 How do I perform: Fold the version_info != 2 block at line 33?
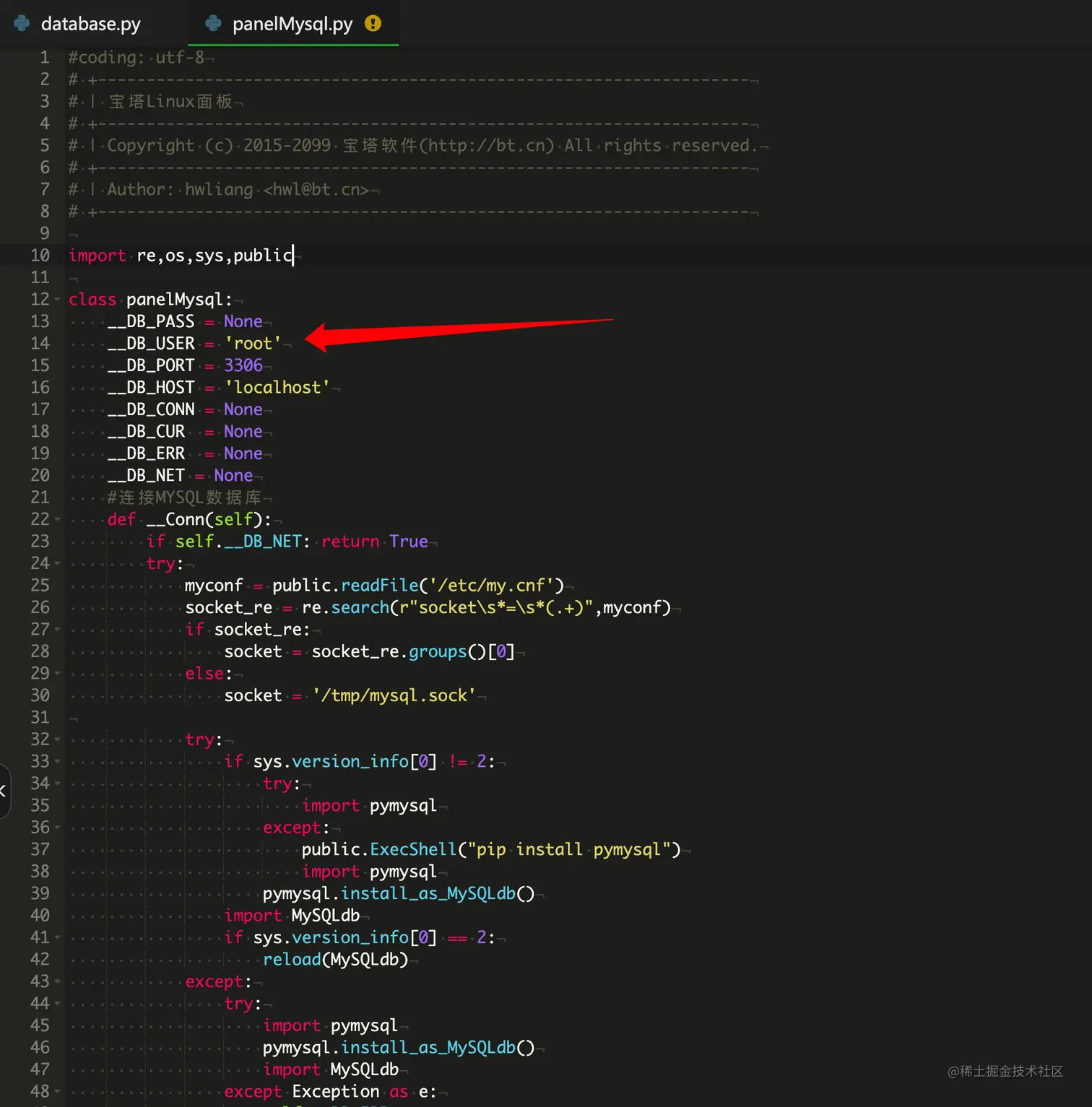pyautogui.click(x=57, y=762)
